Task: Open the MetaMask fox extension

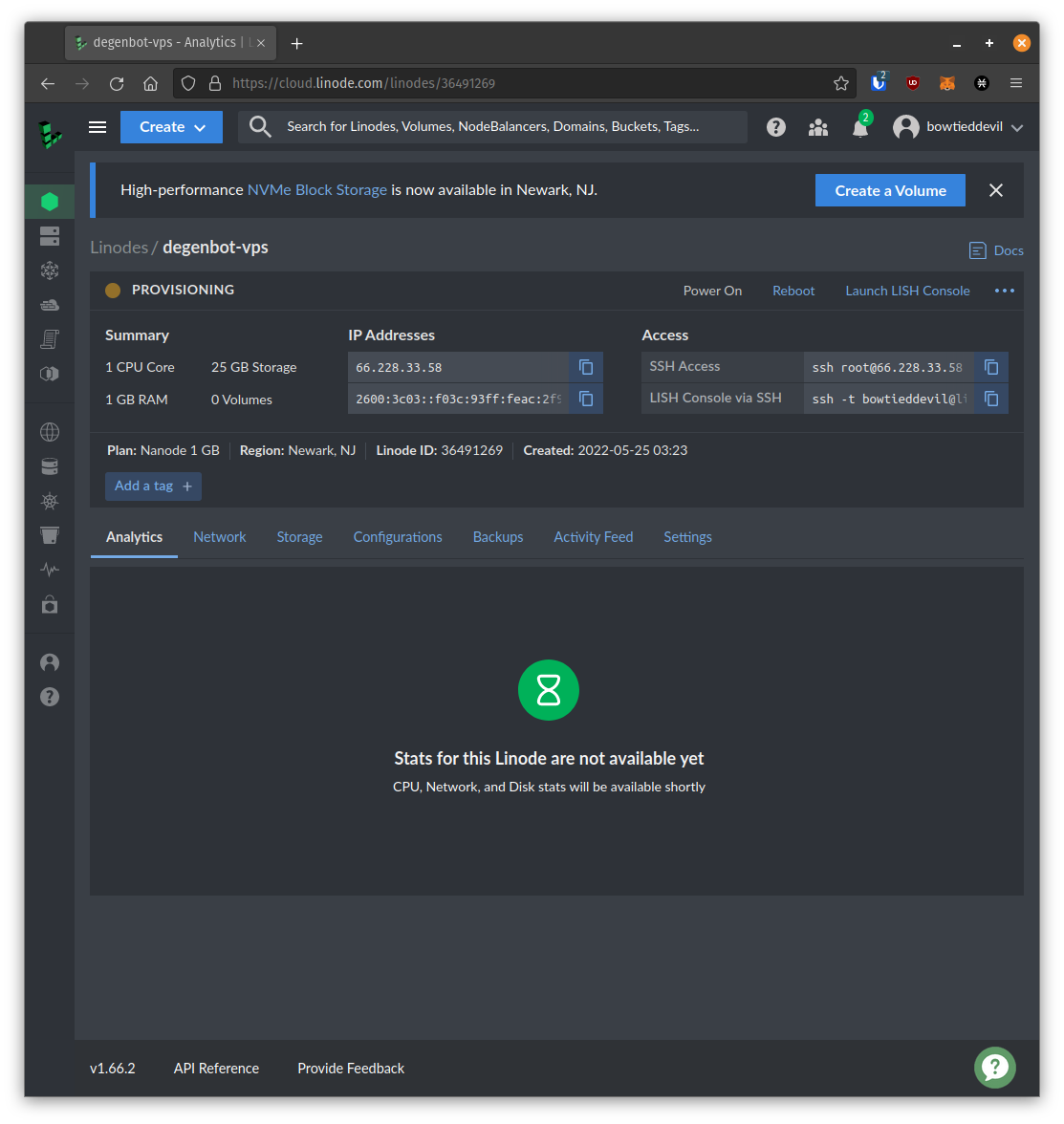Action: point(947,83)
